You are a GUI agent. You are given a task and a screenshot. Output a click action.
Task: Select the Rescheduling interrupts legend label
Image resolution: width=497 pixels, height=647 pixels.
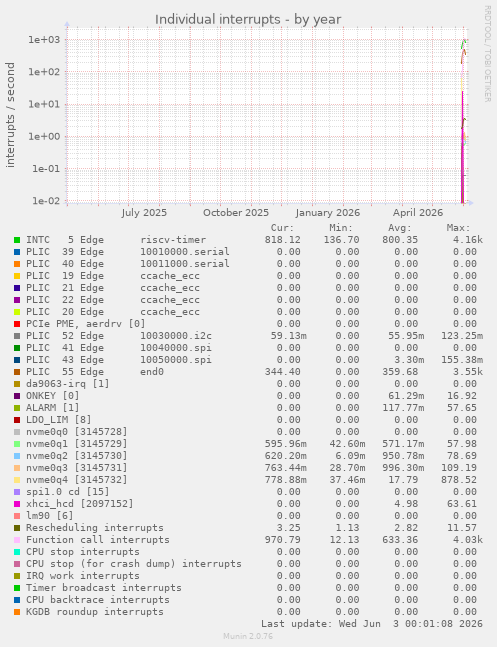[95, 527]
